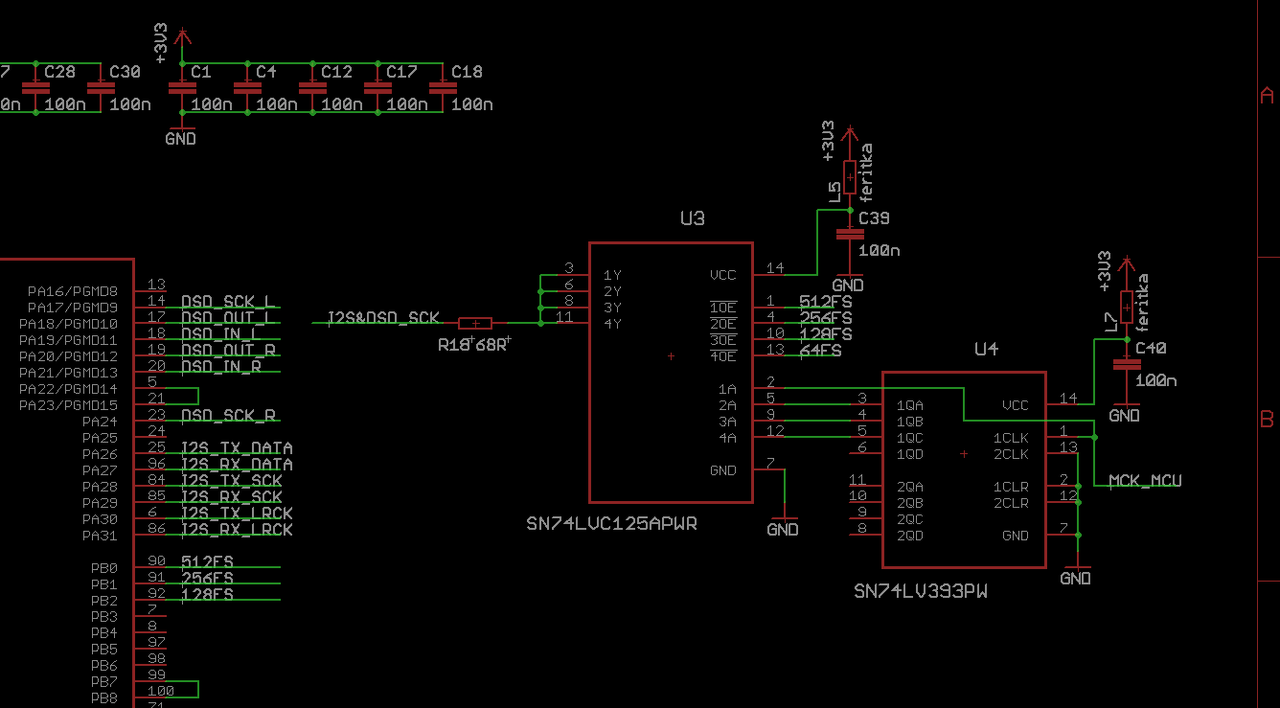
Task: Click the DSD_OUT_R net label
Action: (x=228, y=350)
